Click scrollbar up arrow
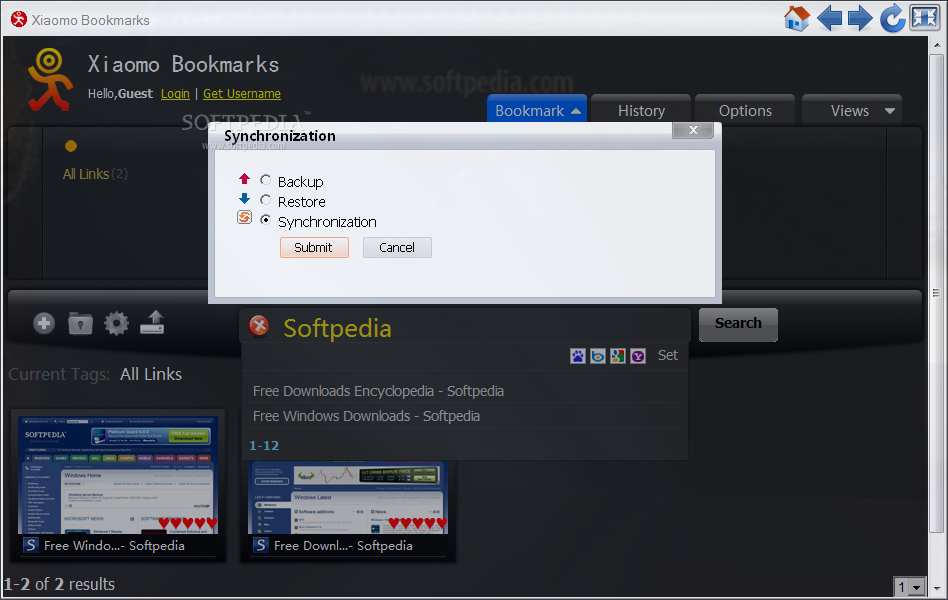 (x=937, y=45)
